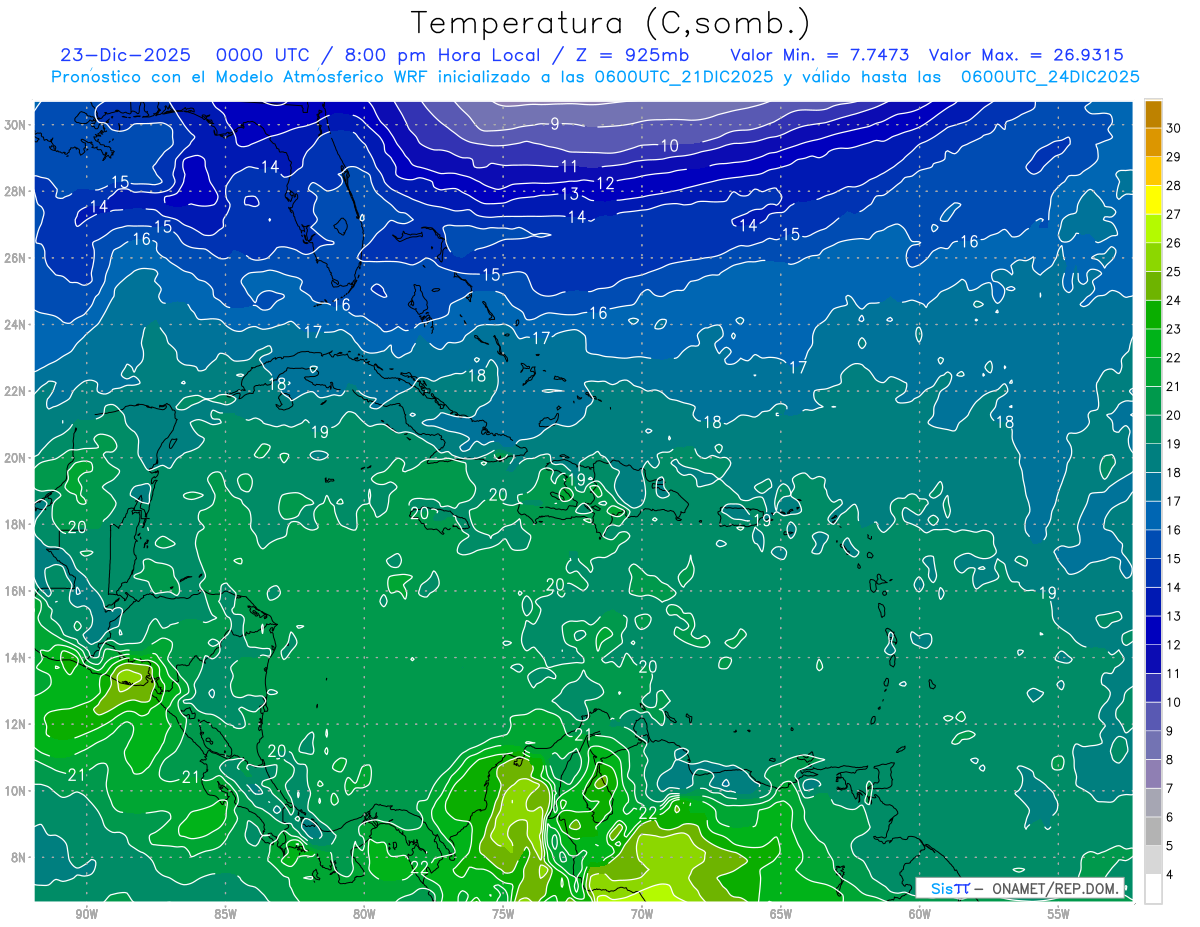The width and height of the screenshot is (1200, 927).
Task: Click the '65W' longitude axis label
Action: 781,914
